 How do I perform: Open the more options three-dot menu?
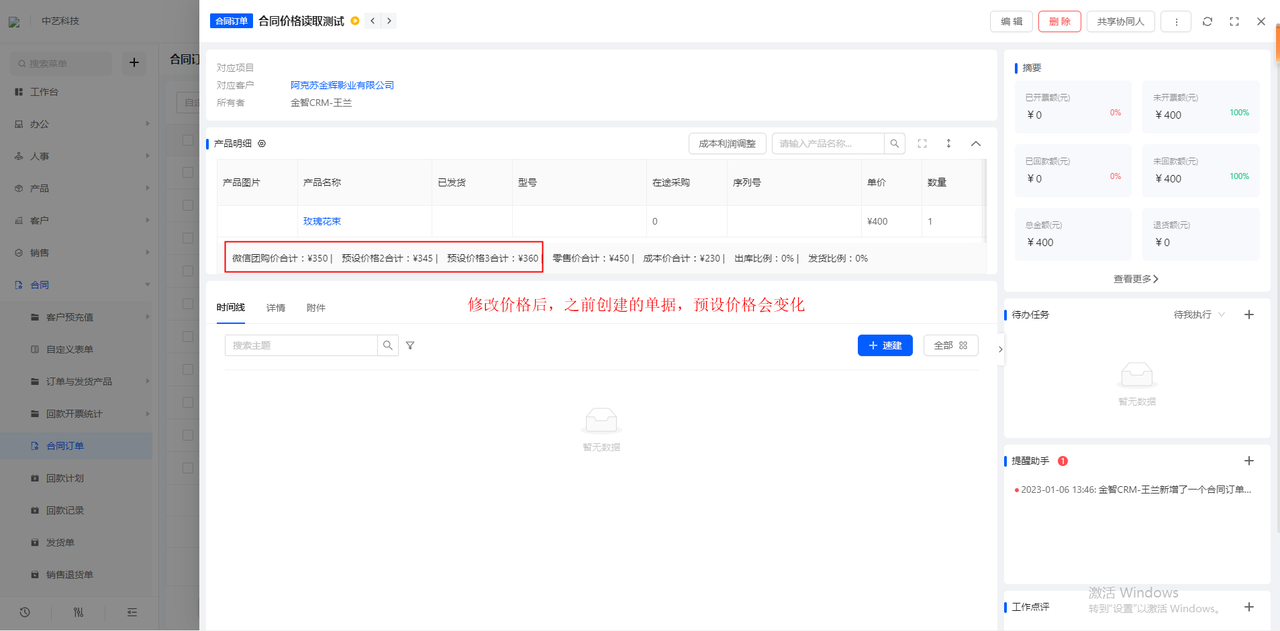tap(1176, 21)
